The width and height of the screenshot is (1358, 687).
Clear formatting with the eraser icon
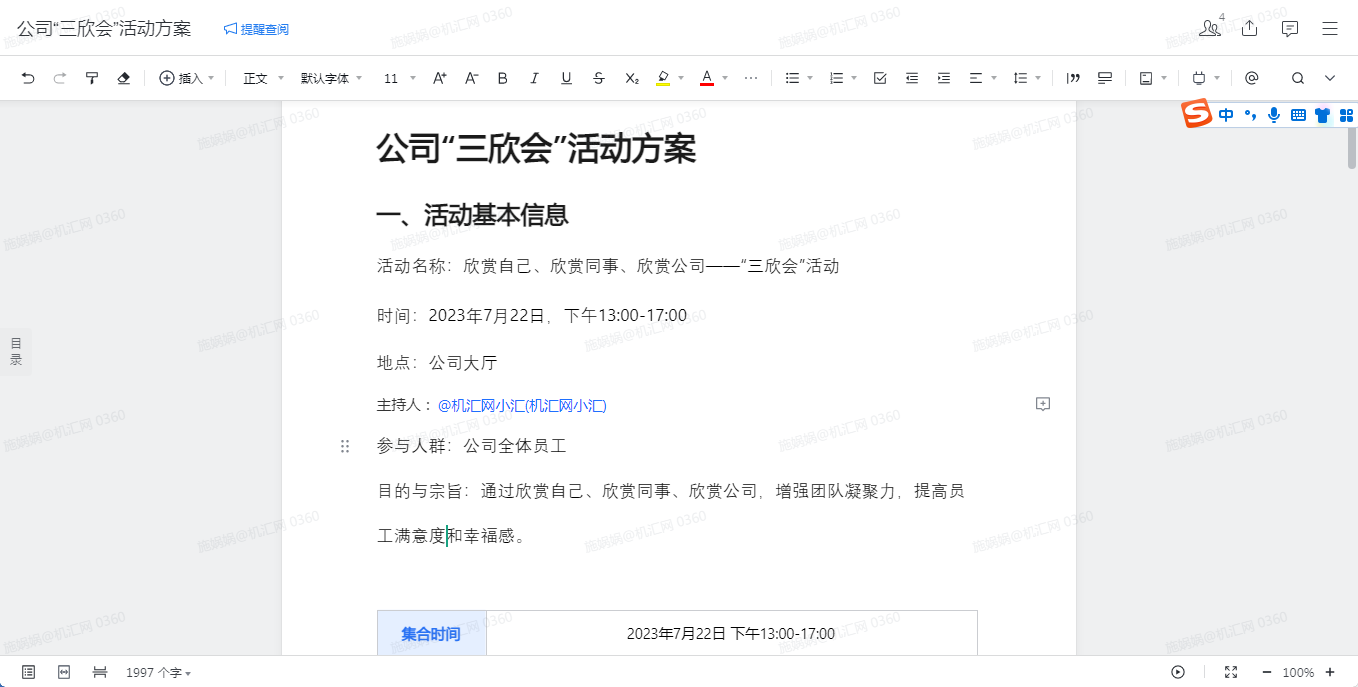[x=124, y=78]
